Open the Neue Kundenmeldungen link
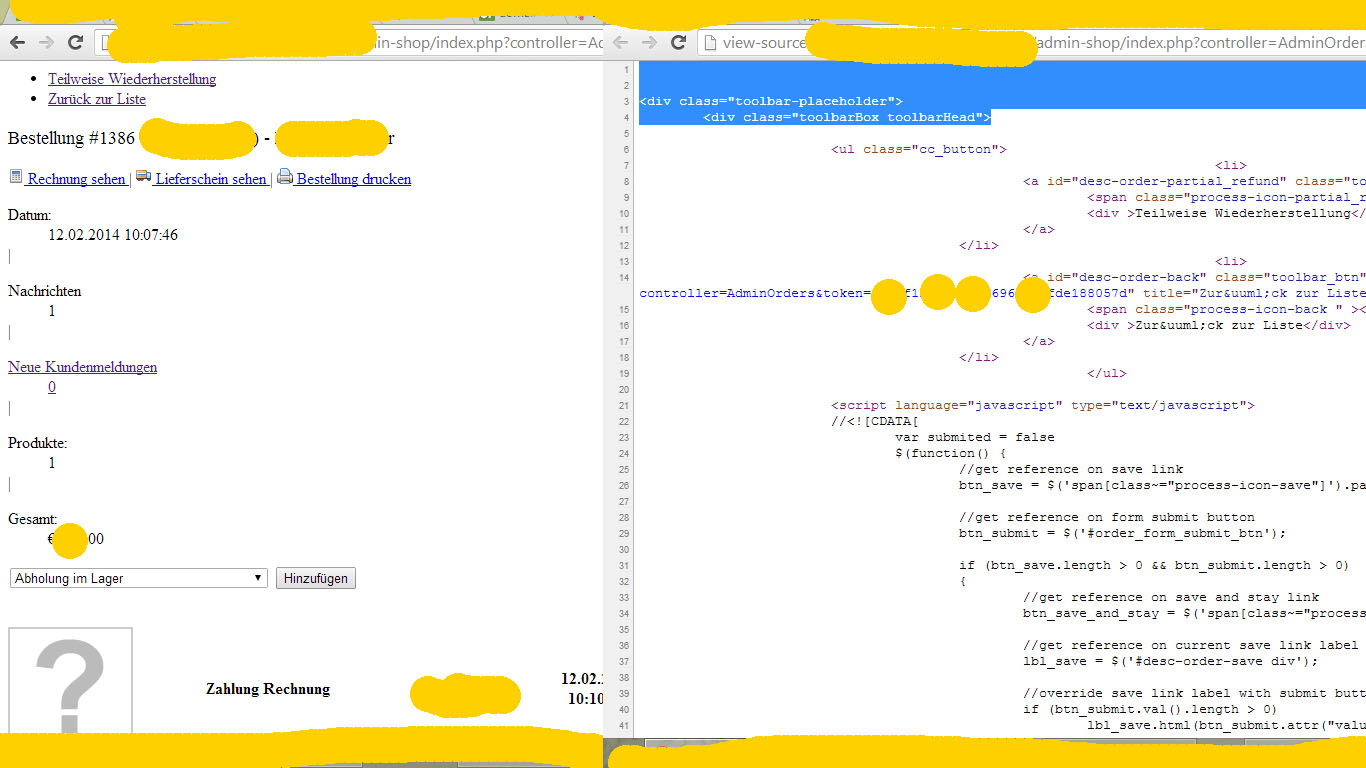Image resolution: width=1366 pixels, height=768 pixels. [x=82, y=367]
